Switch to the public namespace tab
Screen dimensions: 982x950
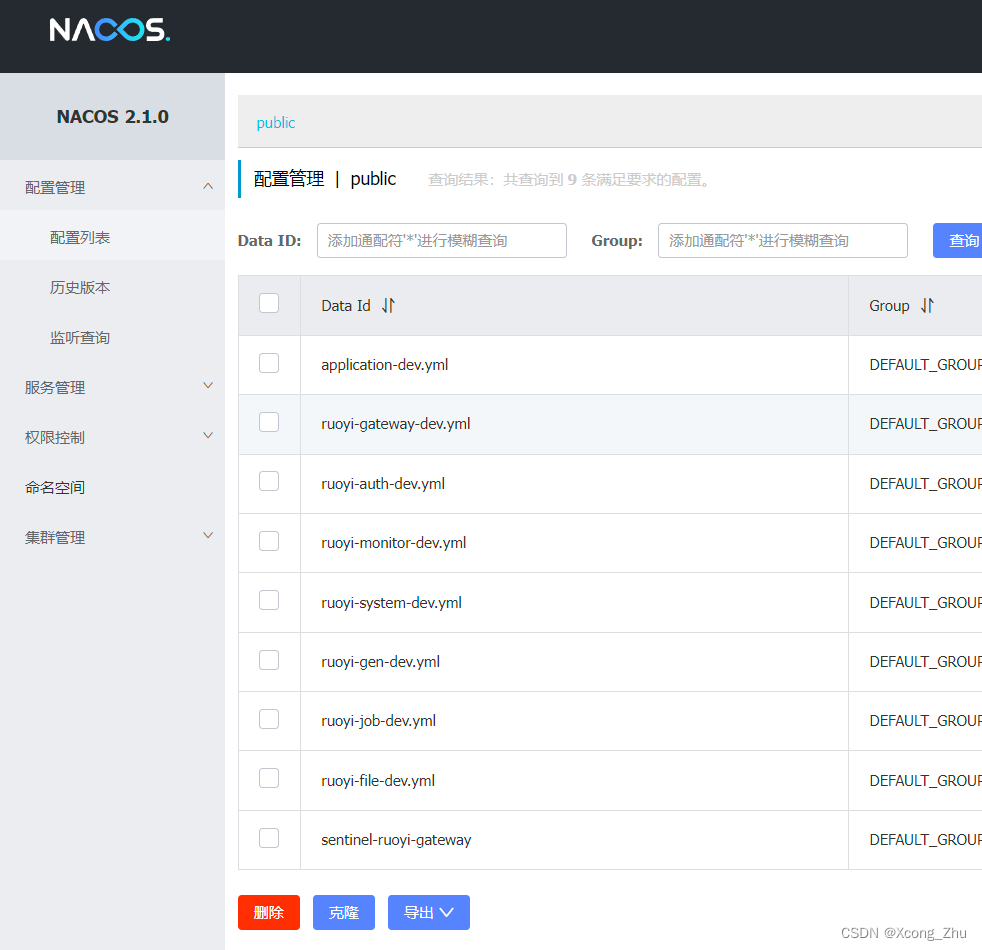point(275,122)
